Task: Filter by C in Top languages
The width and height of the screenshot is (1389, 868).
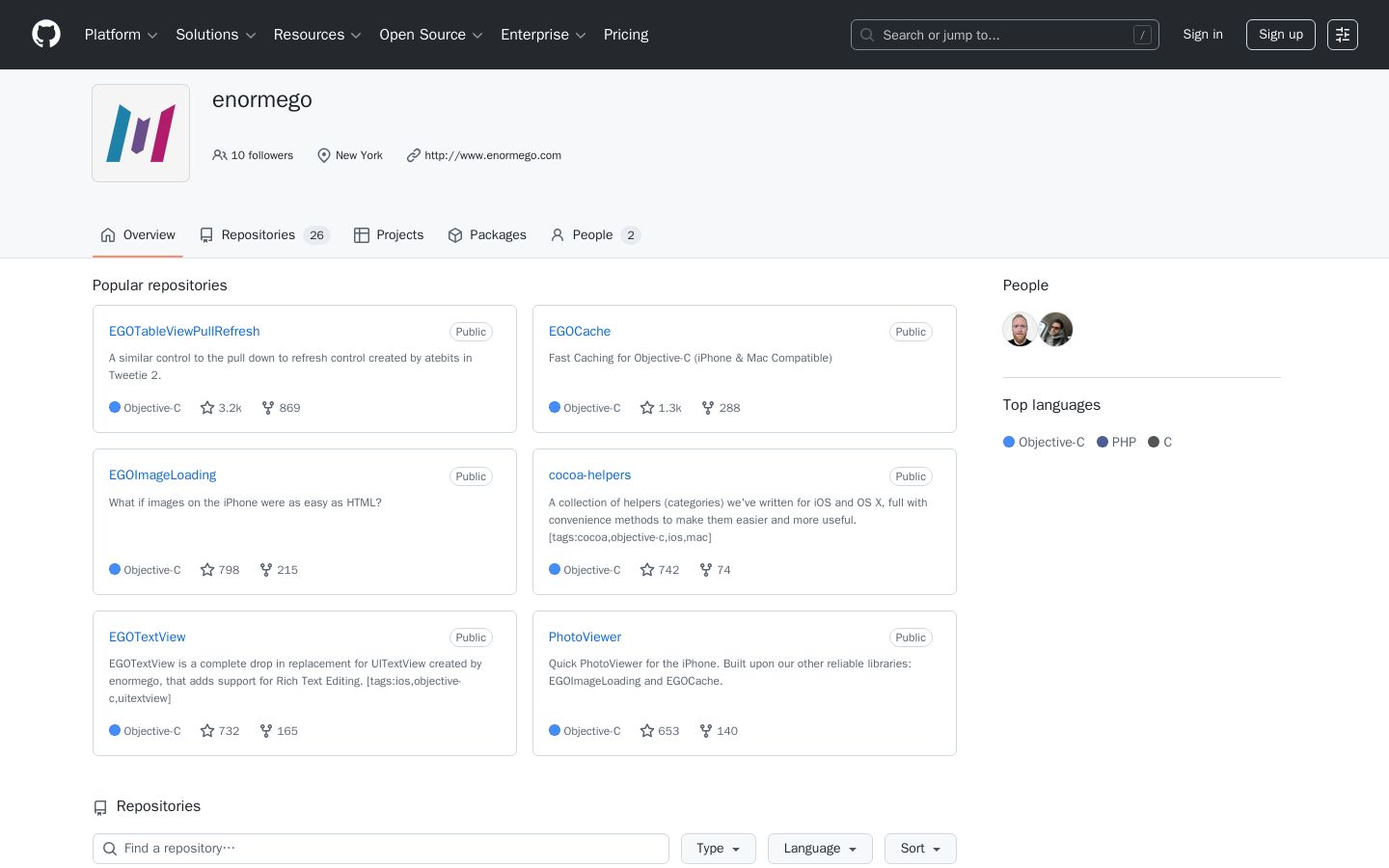Action: (1160, 442)
